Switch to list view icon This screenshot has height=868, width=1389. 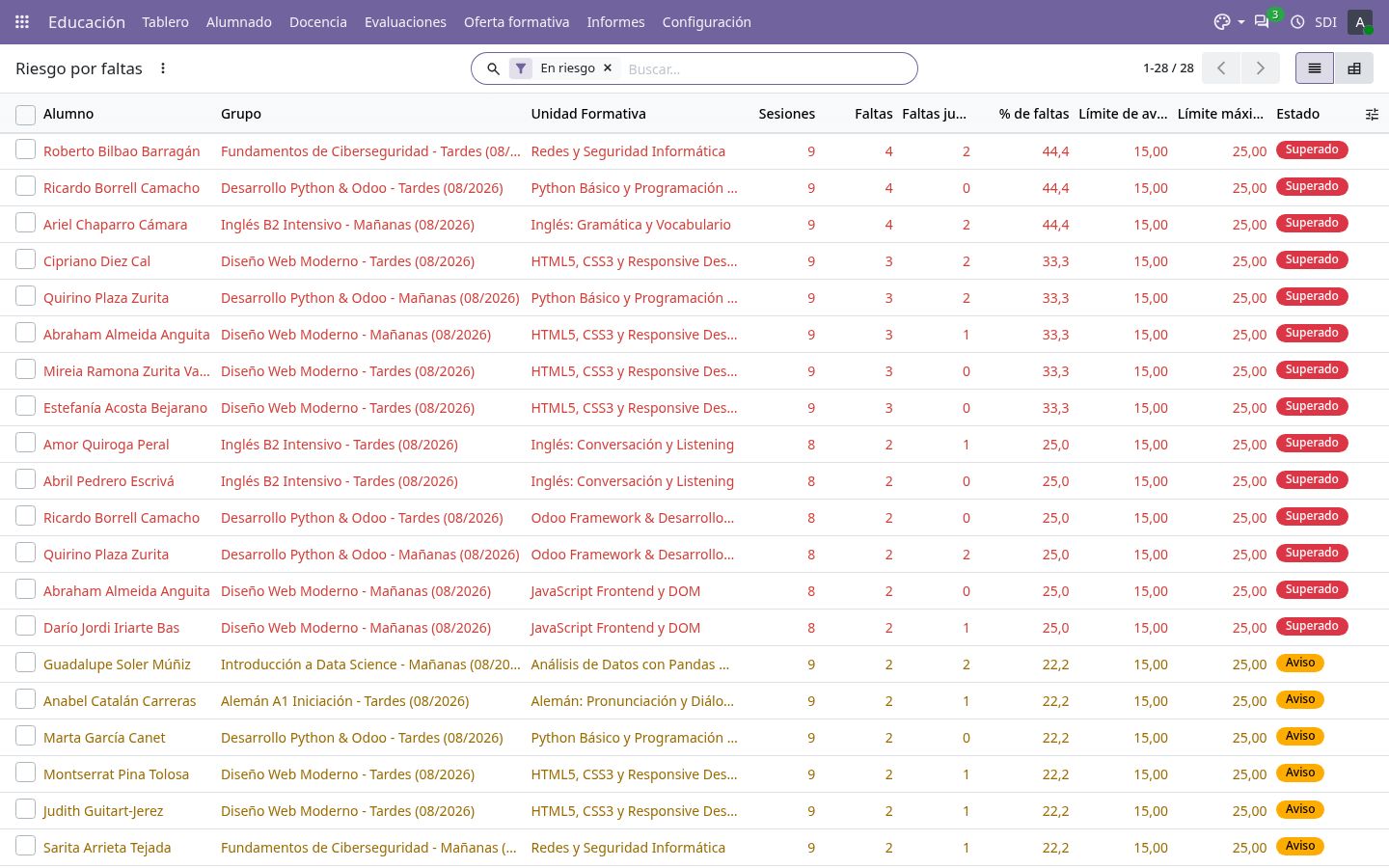click(1314, 68)
